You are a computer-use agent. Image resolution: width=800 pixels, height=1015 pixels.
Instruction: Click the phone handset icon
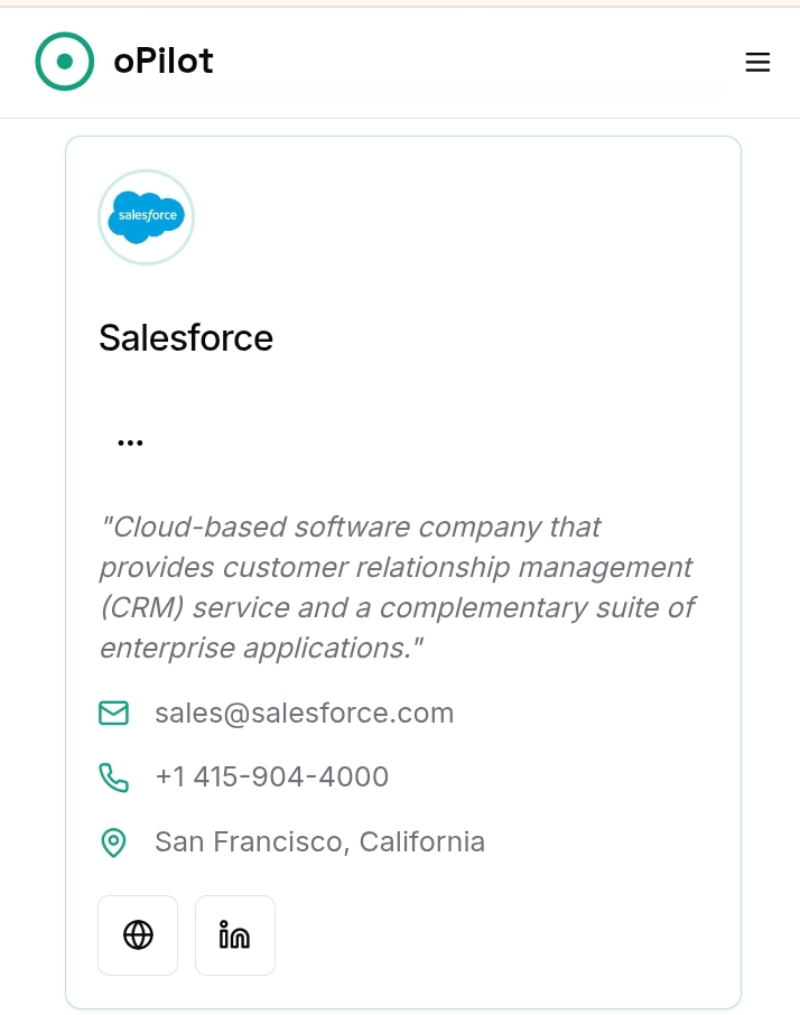(x=114, y=777)
